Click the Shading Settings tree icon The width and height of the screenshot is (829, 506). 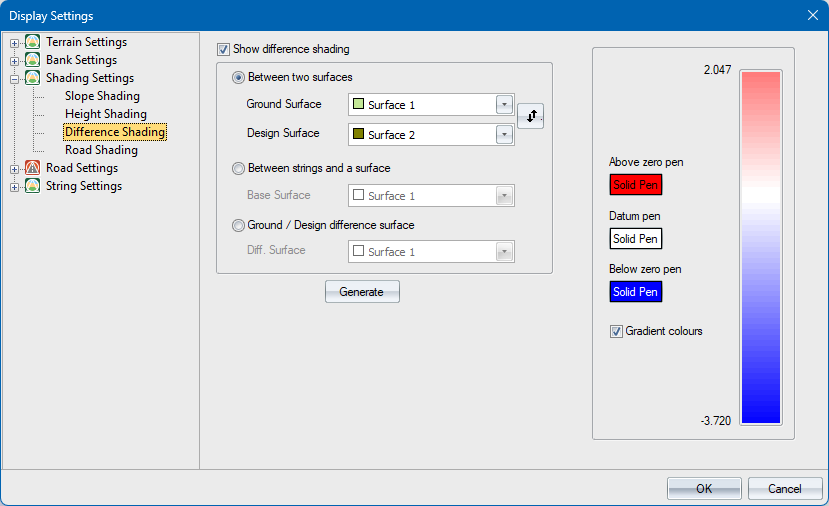pyautogui.click(x=33, y=78)
